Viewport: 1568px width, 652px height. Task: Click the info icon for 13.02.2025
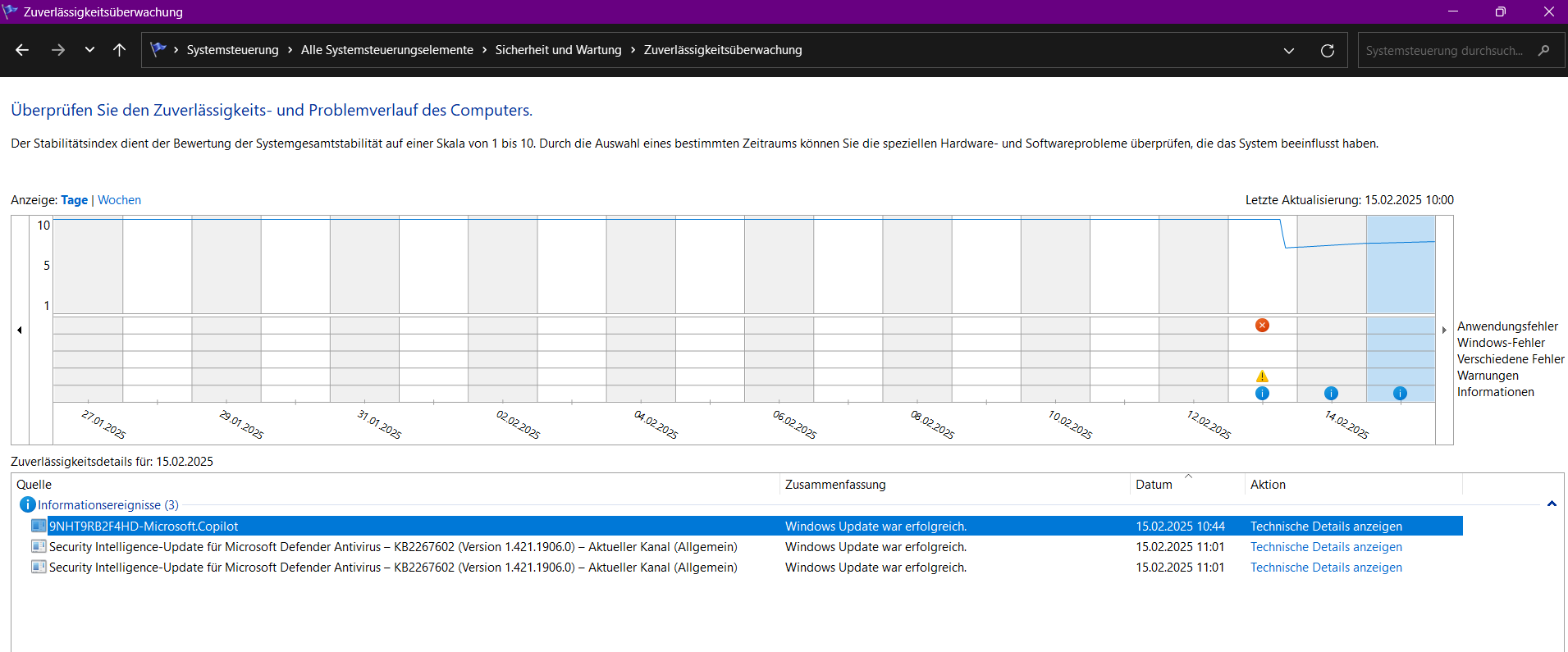(x=1262, y=394)
